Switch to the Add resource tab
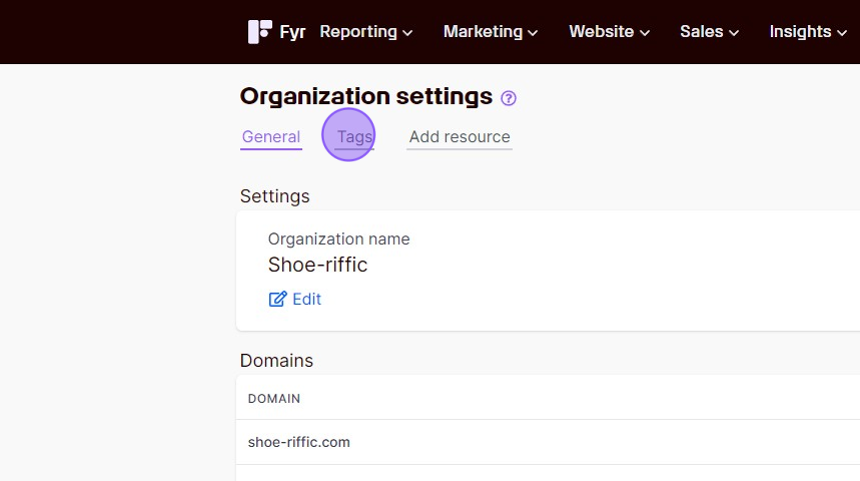Viewport: 860px width, 481px height. pyautogui.click(x=460, y=137)
